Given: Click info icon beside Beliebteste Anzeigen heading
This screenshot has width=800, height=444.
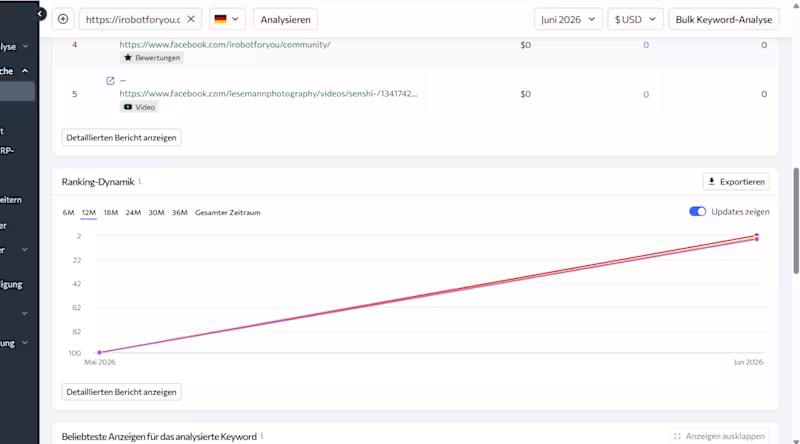Looking at the screenshot, I should point(262,436).
